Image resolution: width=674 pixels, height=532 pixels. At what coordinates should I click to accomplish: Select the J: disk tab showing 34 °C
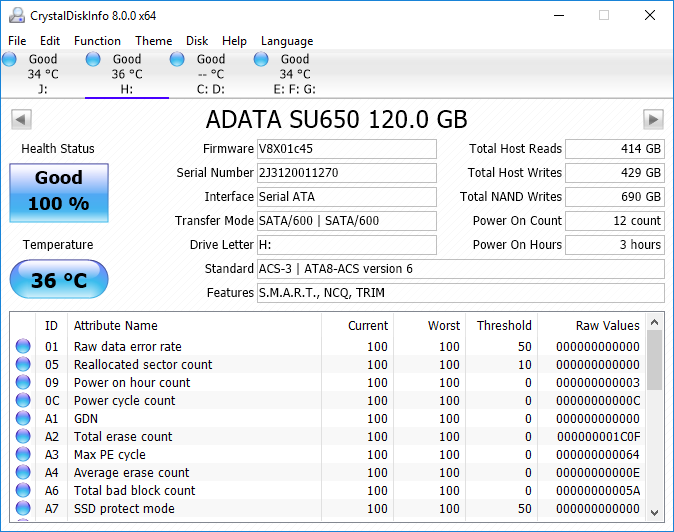pyautogui.click(x=43, y=74)
